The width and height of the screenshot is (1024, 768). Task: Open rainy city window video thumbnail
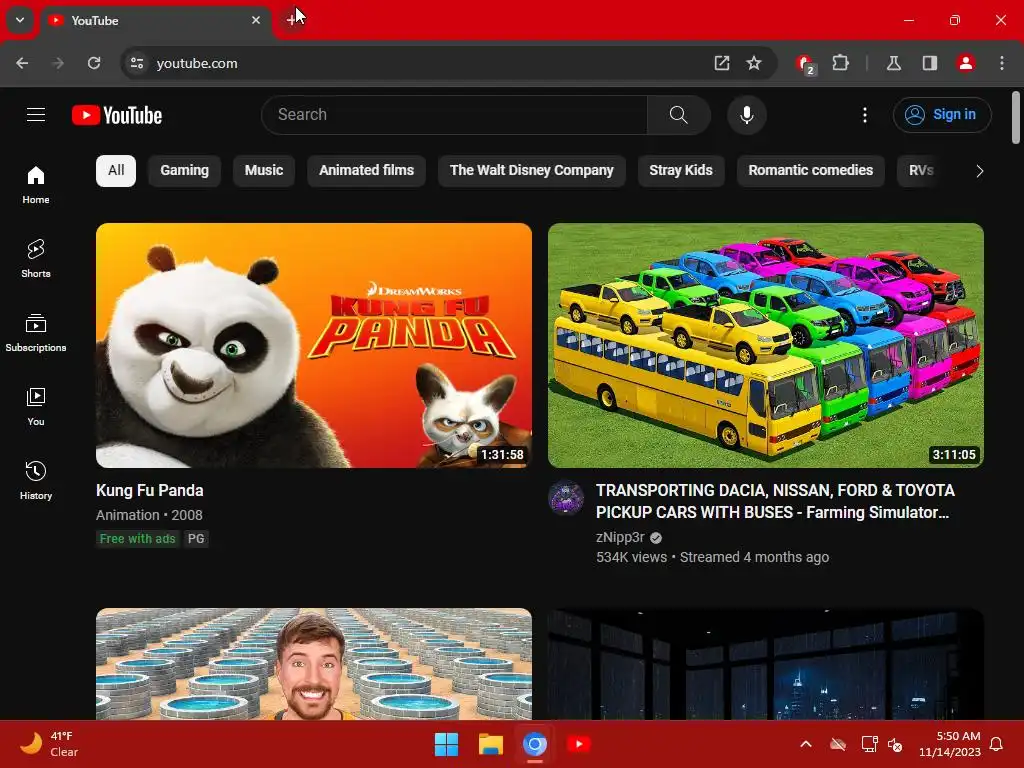pyautogui.click(x=765, y=664)
